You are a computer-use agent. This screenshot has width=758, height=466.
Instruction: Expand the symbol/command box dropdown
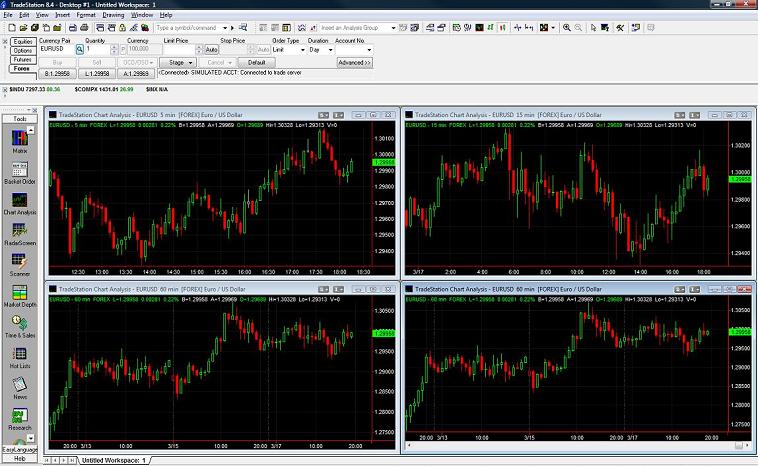(x=225, y=28)
